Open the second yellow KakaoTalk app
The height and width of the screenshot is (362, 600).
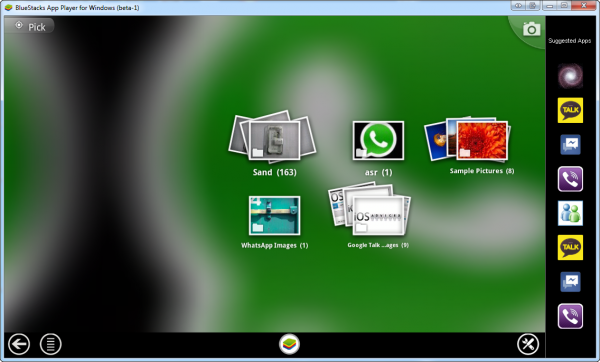click(x=570, y=247)
